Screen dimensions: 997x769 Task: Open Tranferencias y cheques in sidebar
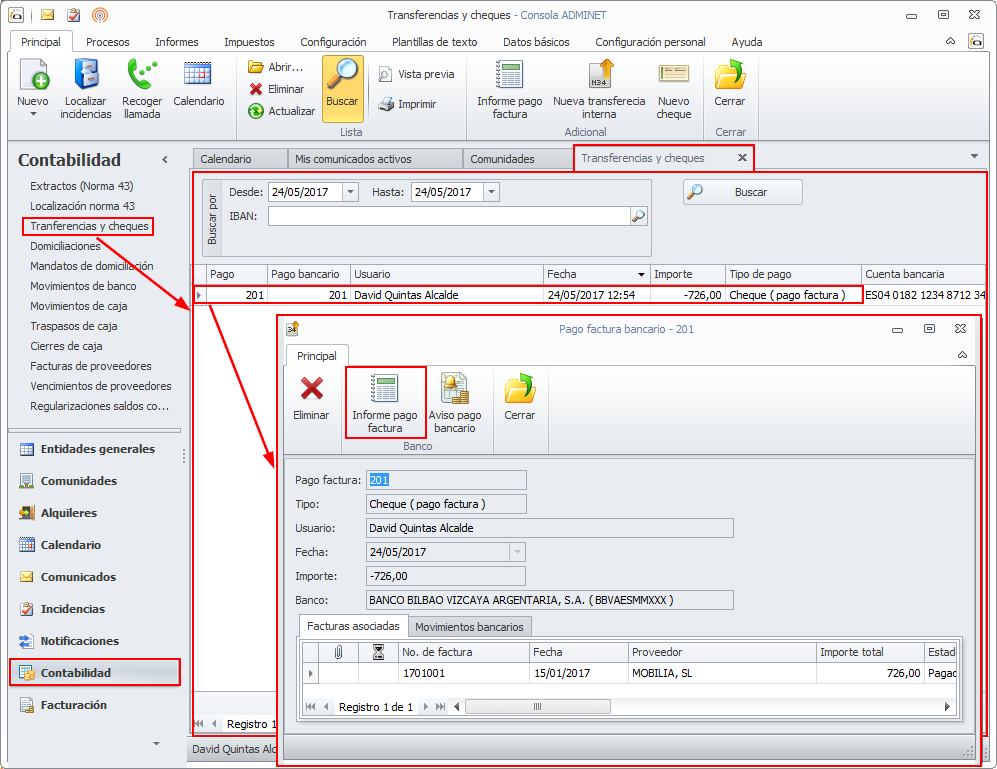89,226
